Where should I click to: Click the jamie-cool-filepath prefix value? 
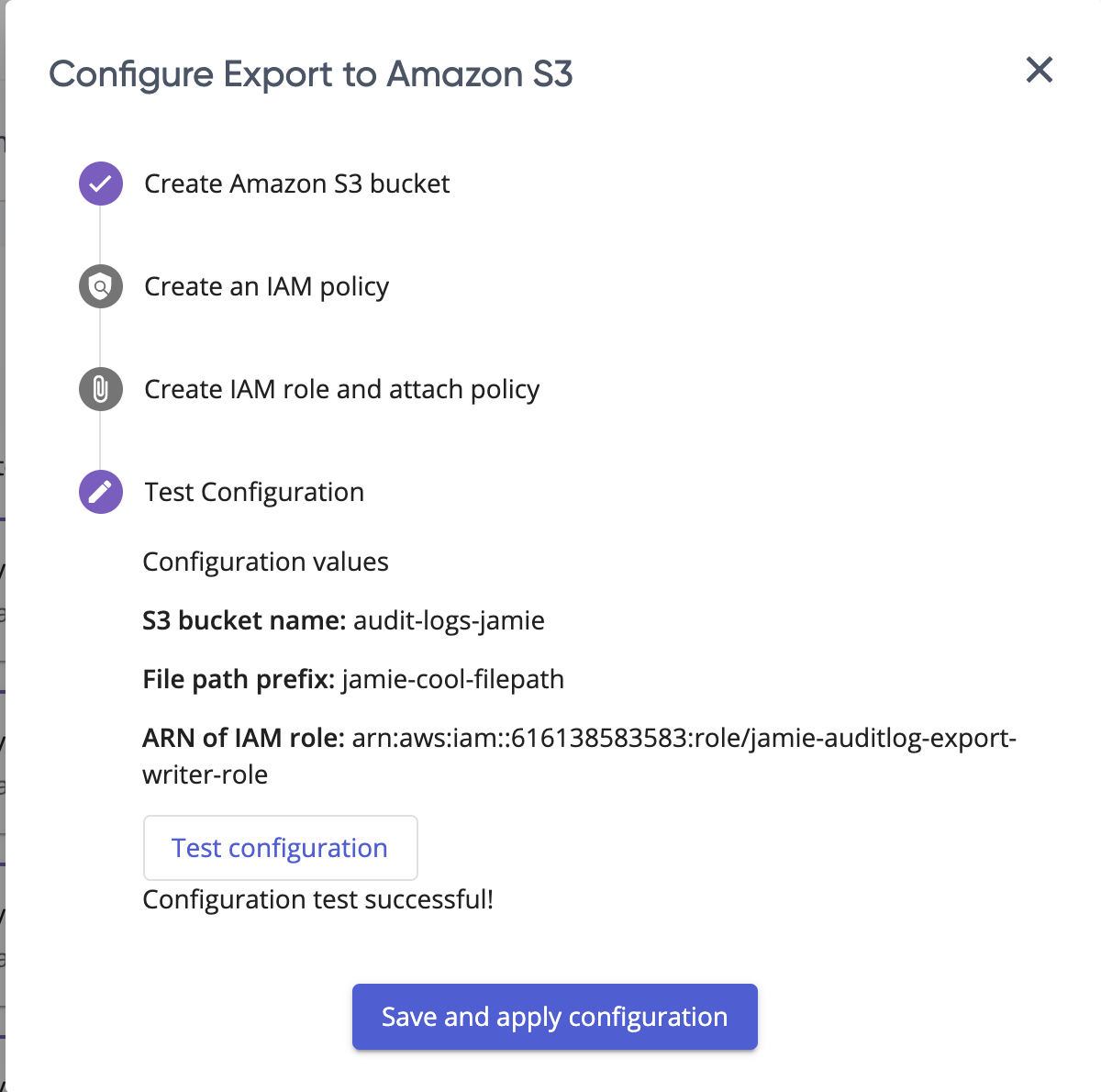(x=453, y=680)
